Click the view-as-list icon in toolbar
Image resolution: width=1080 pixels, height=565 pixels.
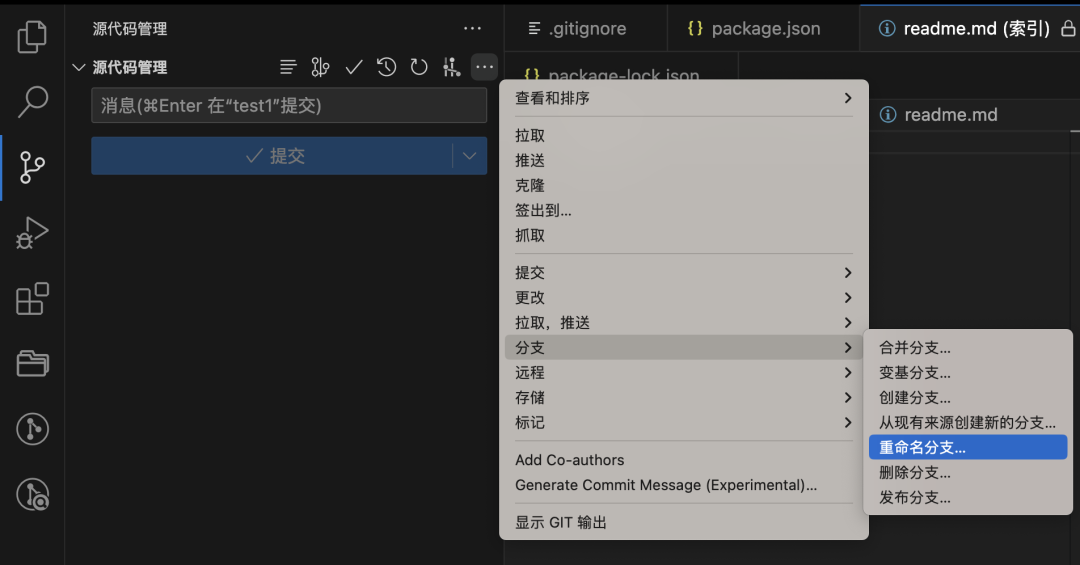(288, 67)
